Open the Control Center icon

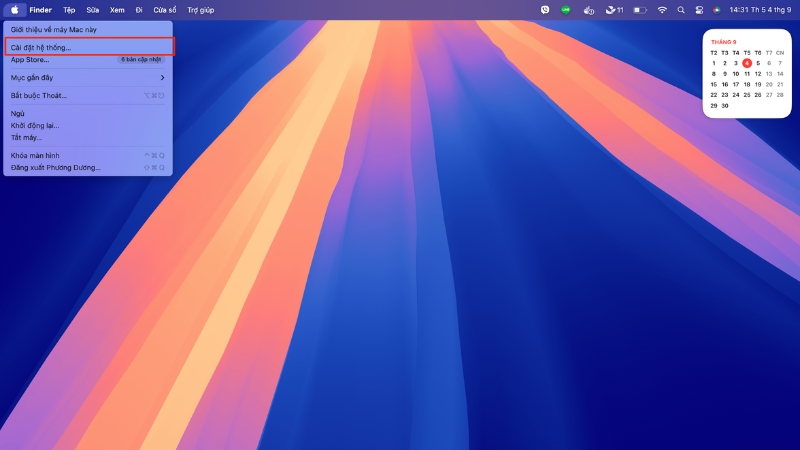pos(699,9)
